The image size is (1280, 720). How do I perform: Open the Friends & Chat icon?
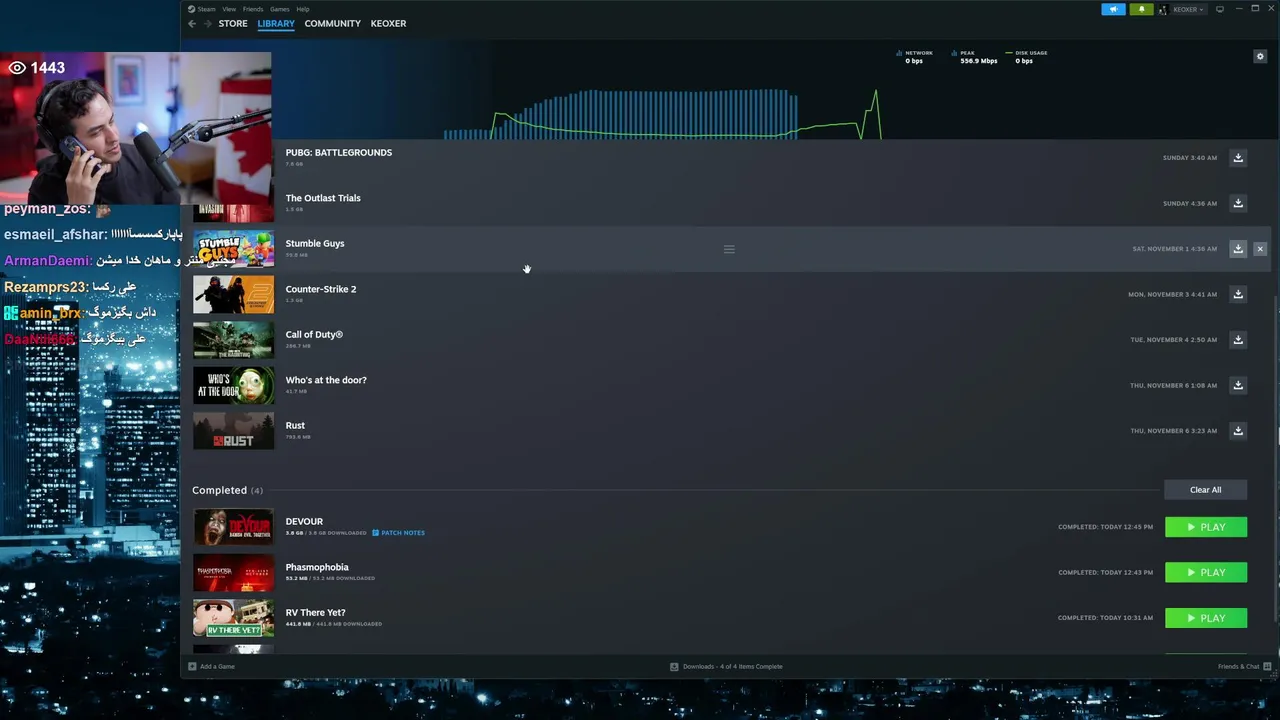tap(1267, 666)
